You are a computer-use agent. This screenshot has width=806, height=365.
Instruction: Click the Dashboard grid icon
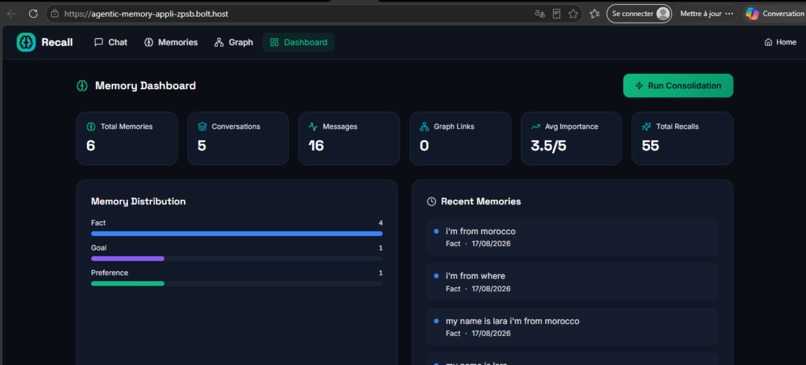(x=274, y=42)
